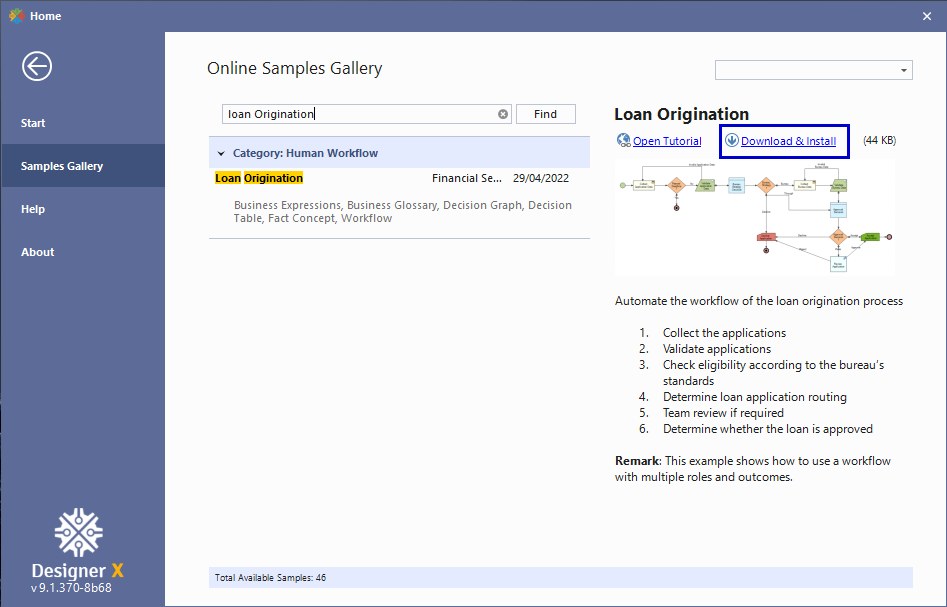Click the Download & Install link
The height and width of the screenshot is (607, 947).
[788, 141]
